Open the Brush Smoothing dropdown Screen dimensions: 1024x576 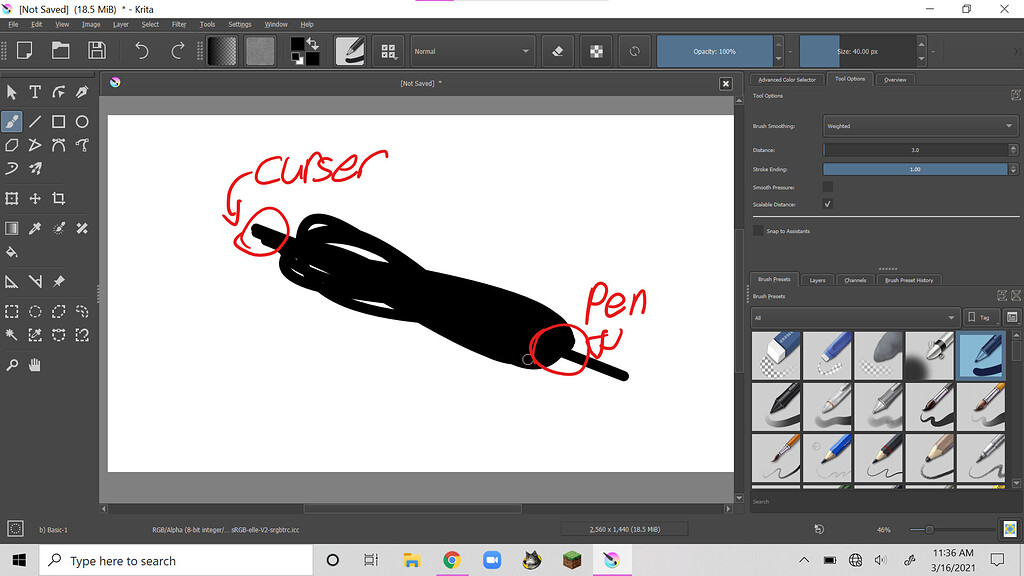point(918,126)
